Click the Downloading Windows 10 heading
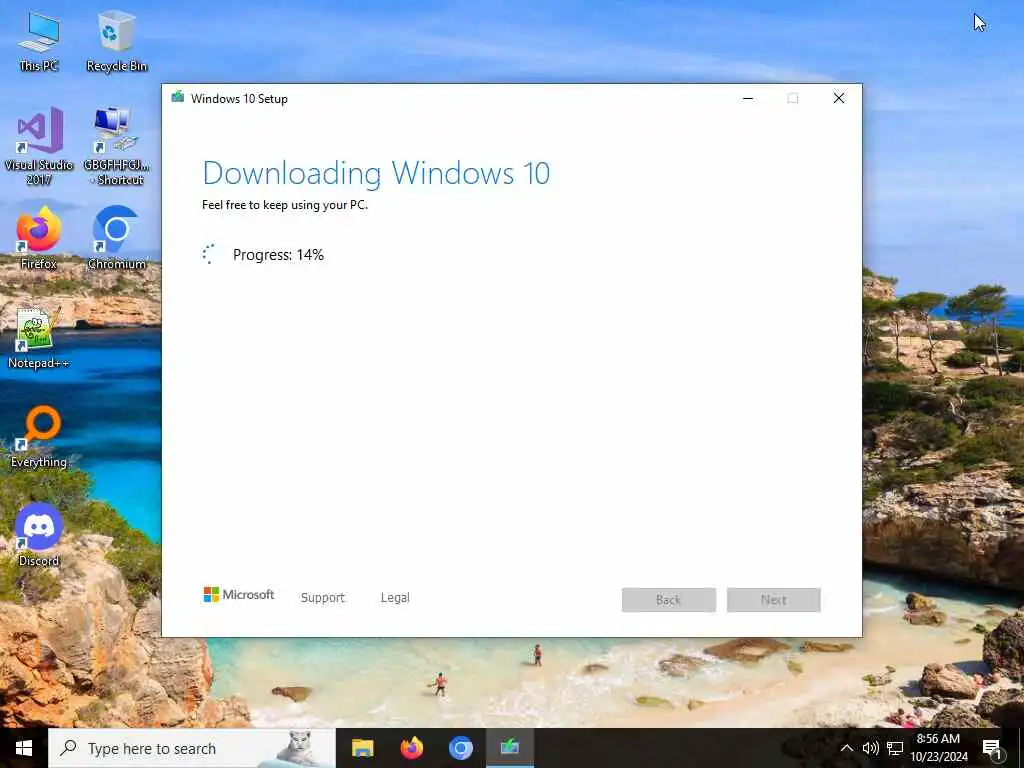Viewport: 1024px width, 768px height. 376,173
